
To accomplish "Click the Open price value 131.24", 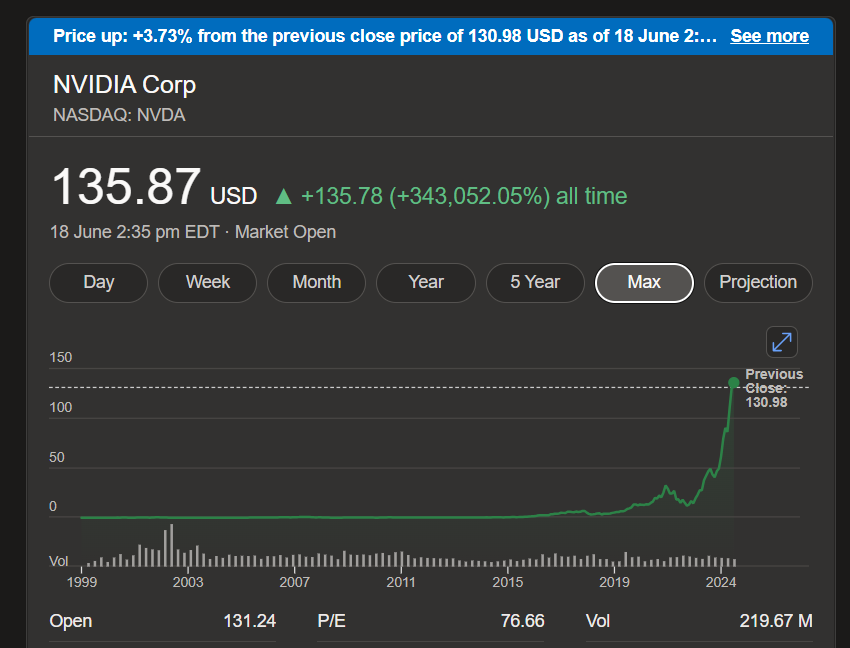I will click(249, 621).
